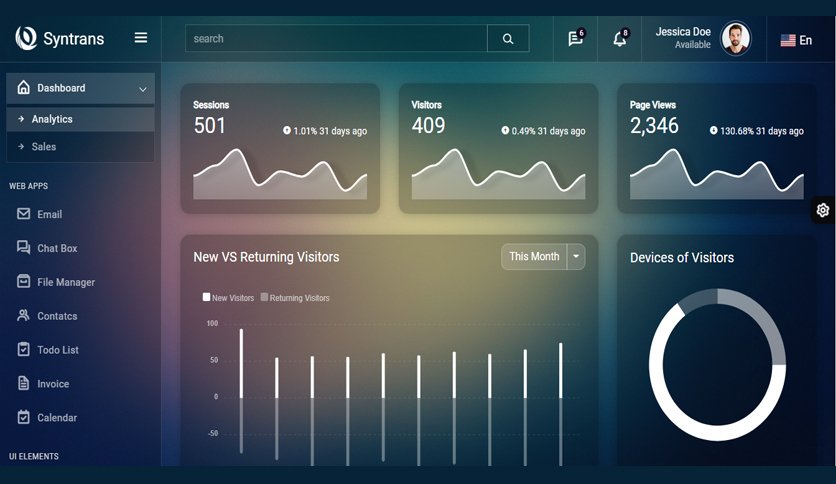Click the File Manager box icon
The image size is (836, 484).
23,281
